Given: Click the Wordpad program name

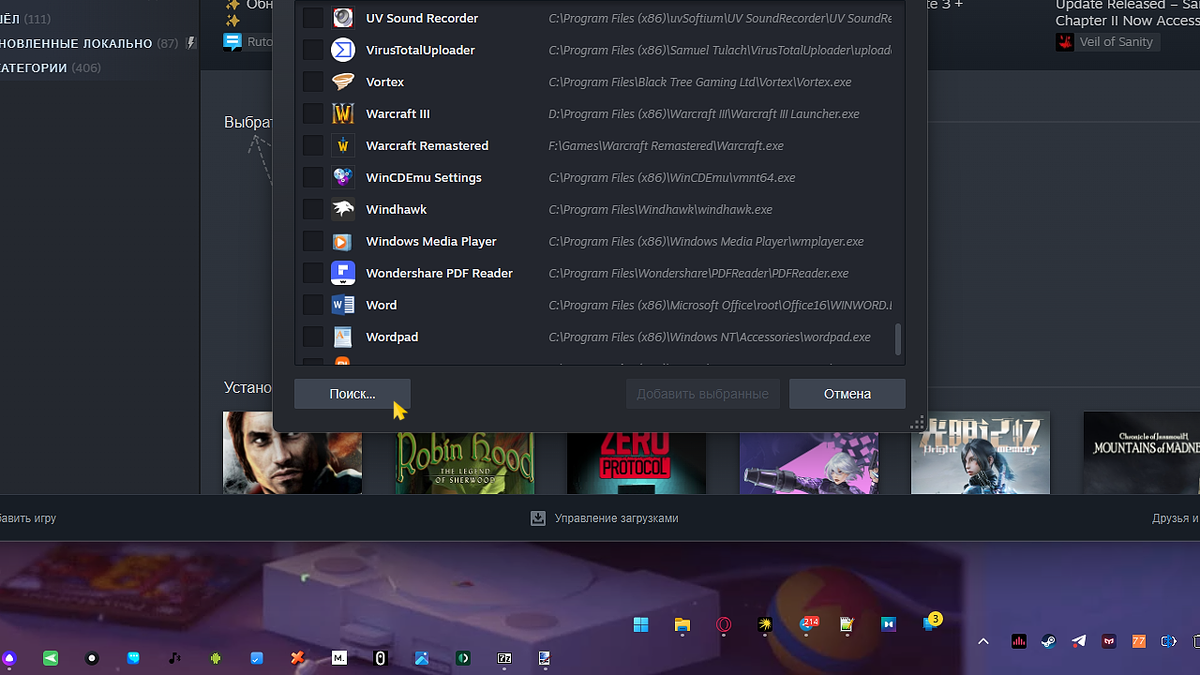Looking at the screenshot, I should pos(392,337).
